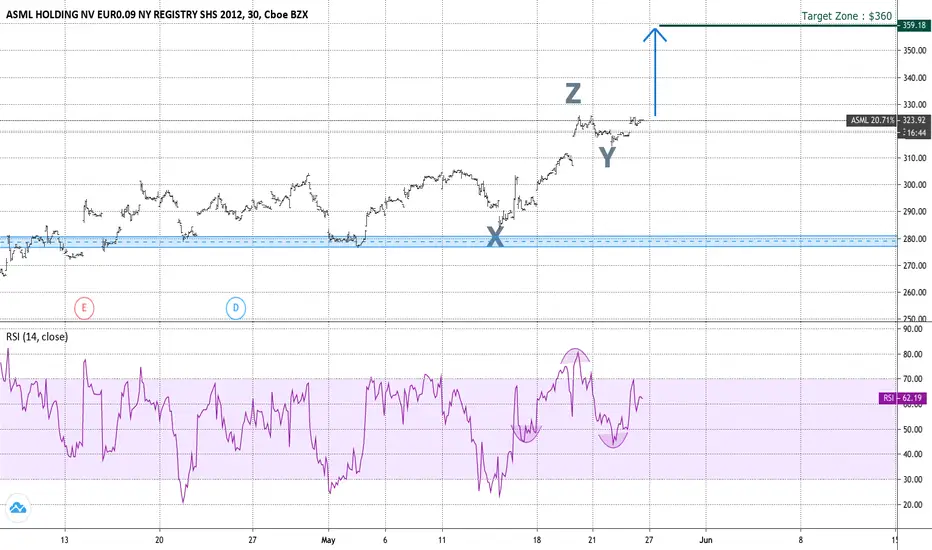Click the red E earnings marker
The width and height of the screenshot is (932, 550).
[84, 308]
